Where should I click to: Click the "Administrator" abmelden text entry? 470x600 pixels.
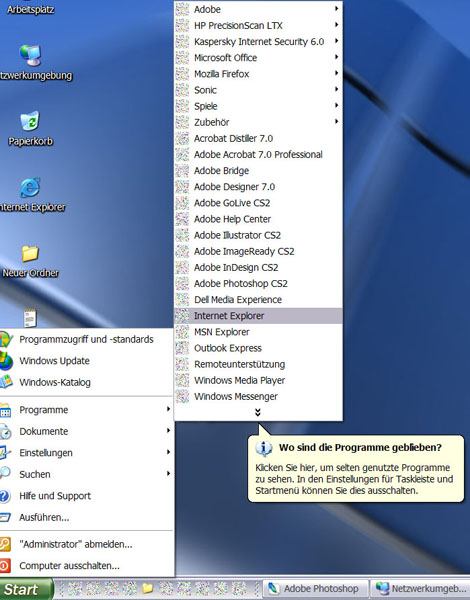pos(76,544)
